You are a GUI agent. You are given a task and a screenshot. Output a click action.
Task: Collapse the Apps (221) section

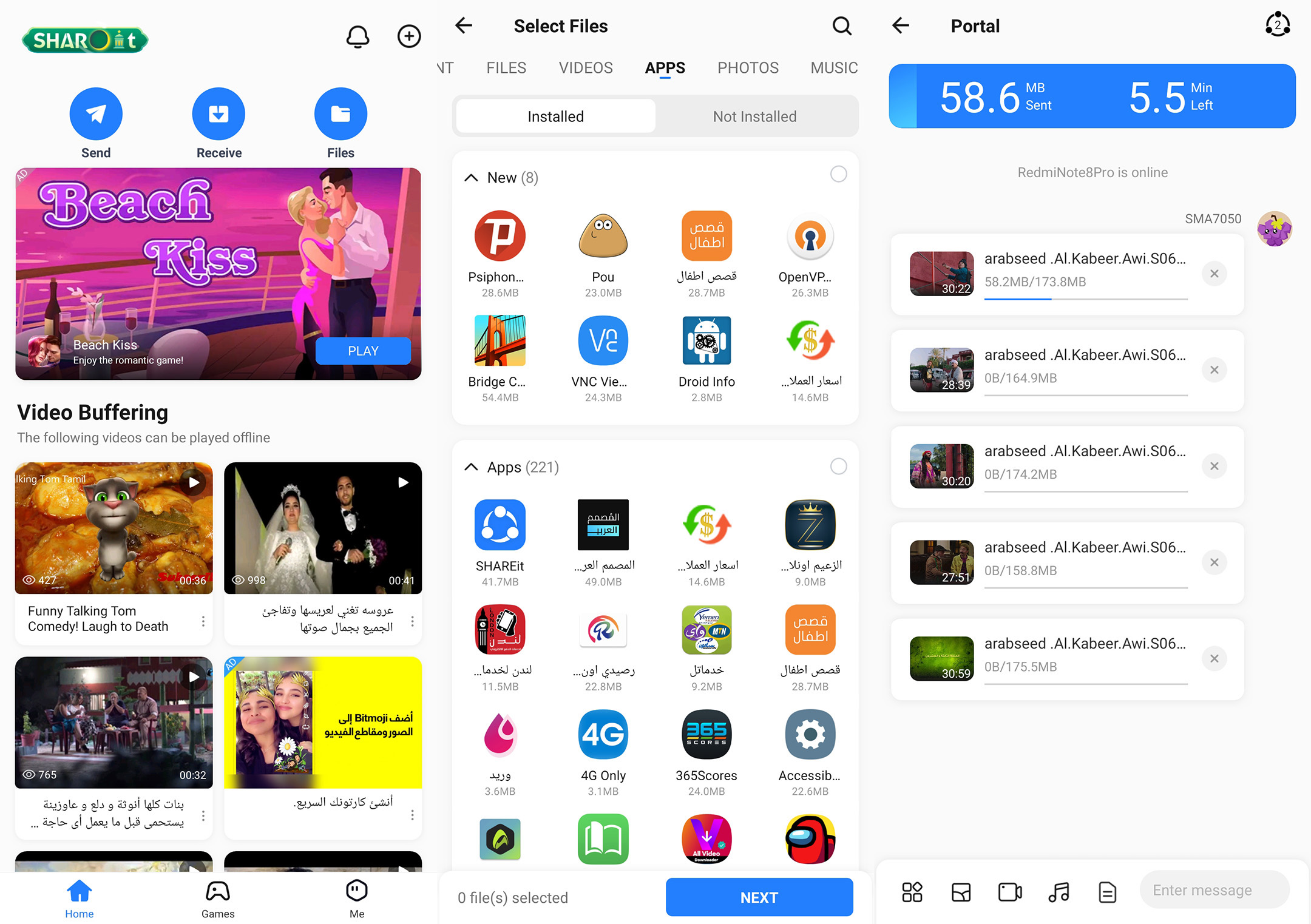click(x=472, y=467)
